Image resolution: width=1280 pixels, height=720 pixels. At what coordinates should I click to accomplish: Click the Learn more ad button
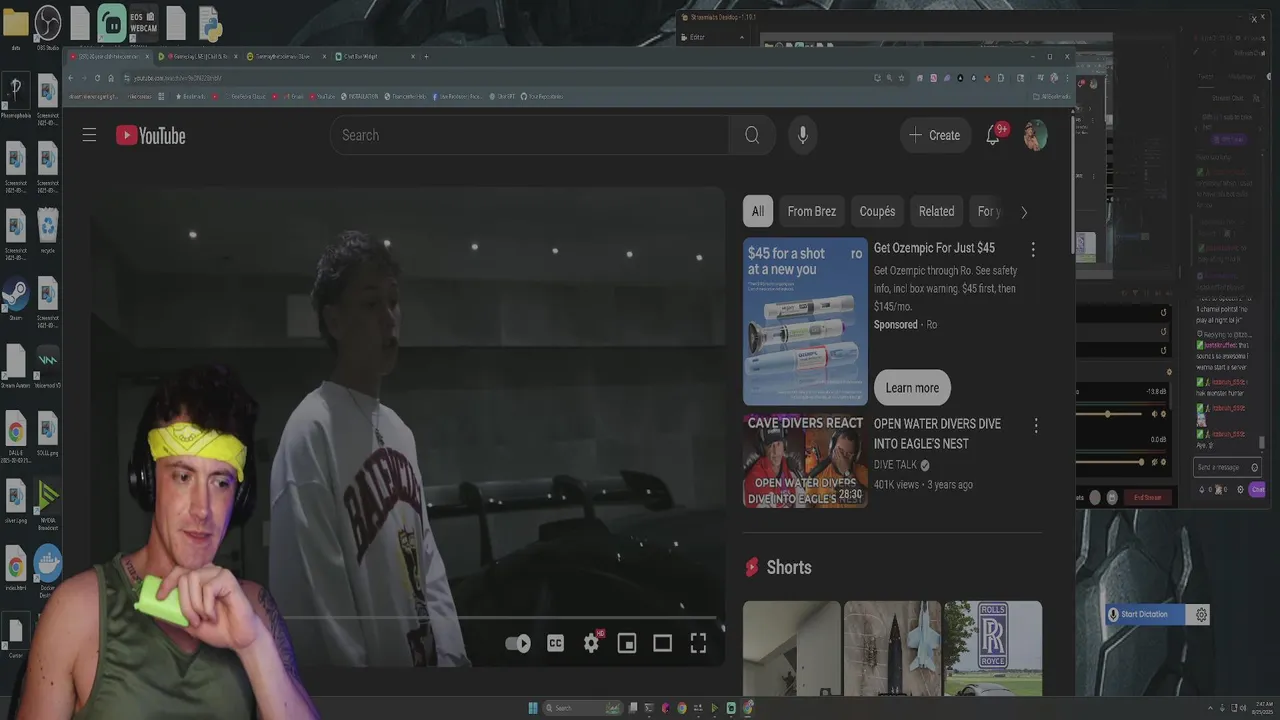pos(912,388)
